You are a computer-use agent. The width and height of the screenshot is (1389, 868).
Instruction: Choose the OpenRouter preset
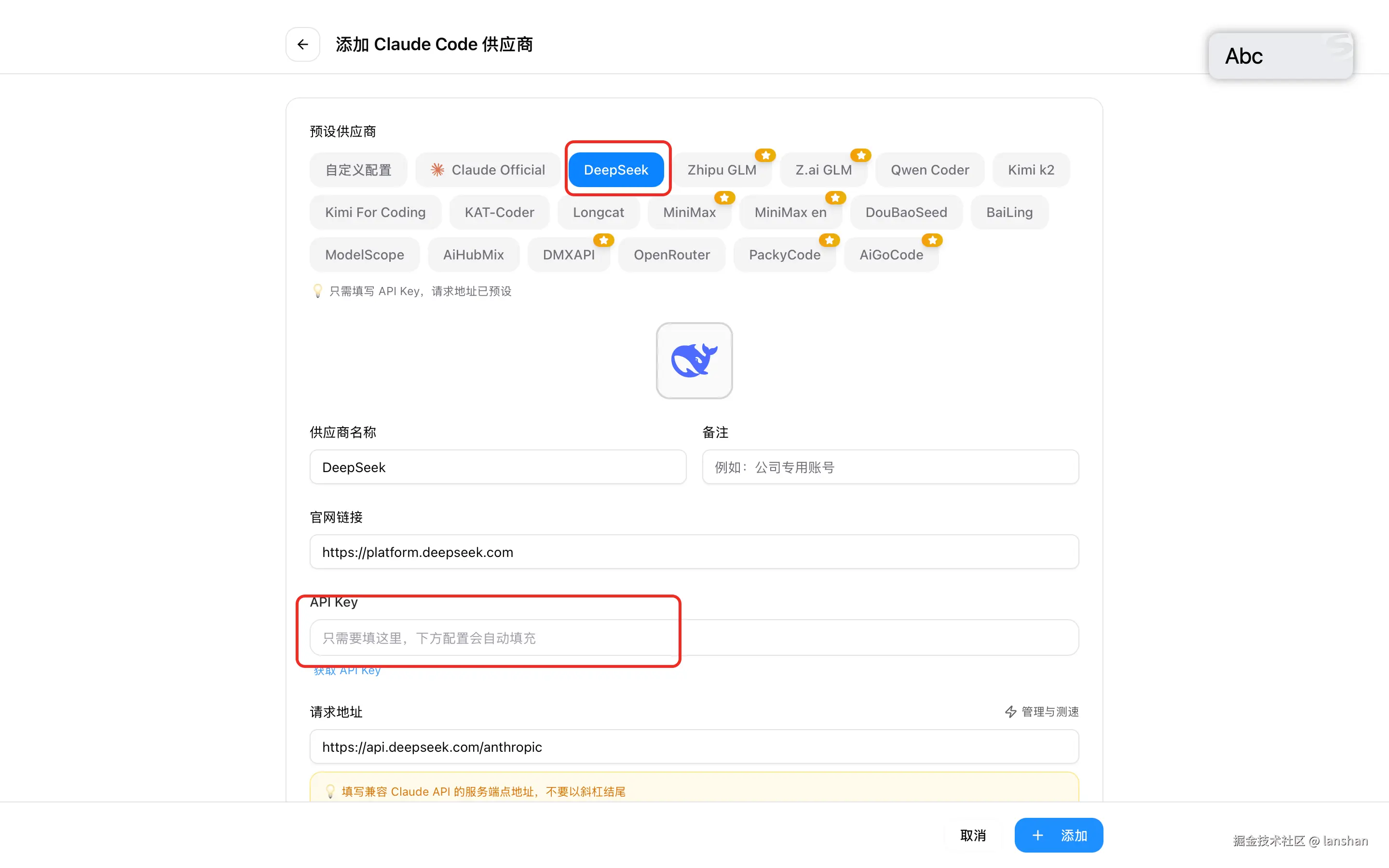671,255
